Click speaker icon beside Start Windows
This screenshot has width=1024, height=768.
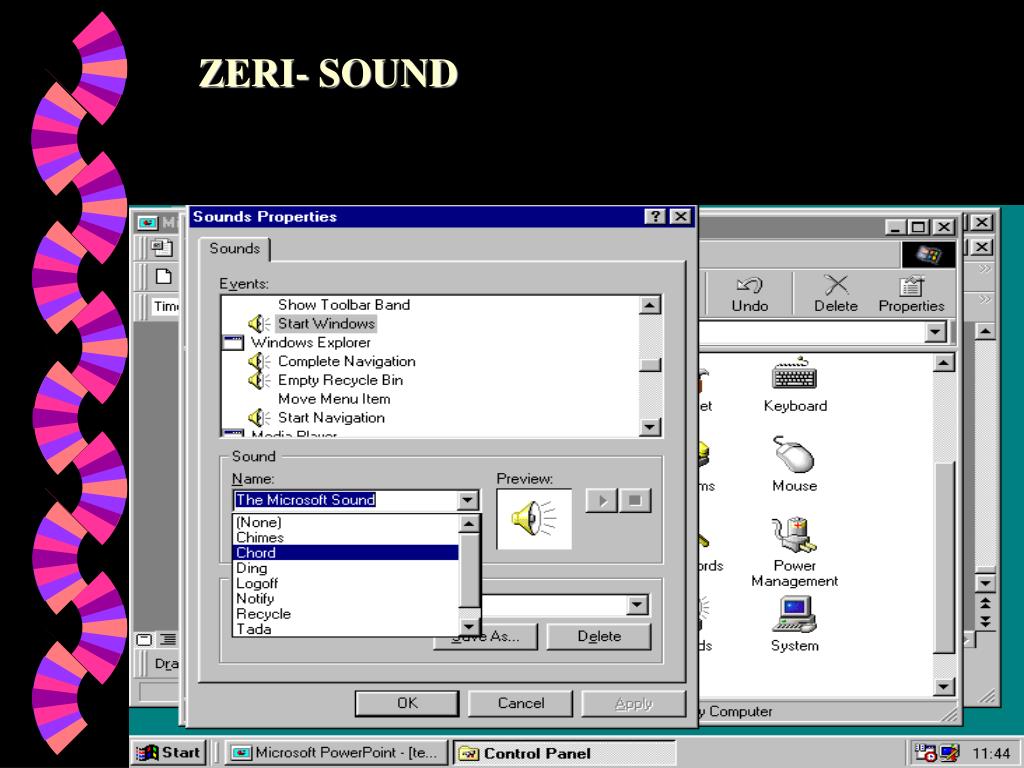(259, 323)
